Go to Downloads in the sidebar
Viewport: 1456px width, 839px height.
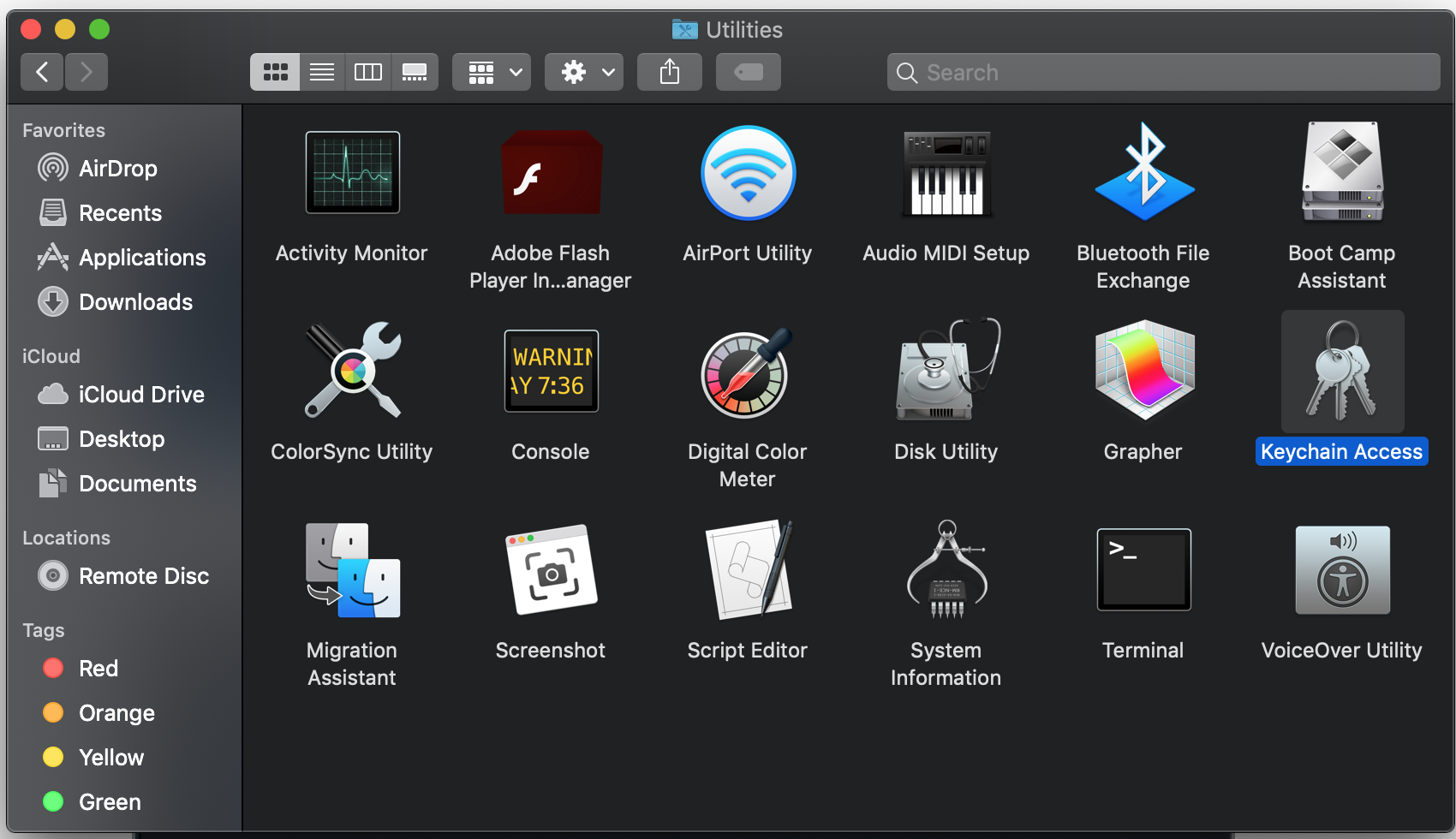click(x=135, y=302)
